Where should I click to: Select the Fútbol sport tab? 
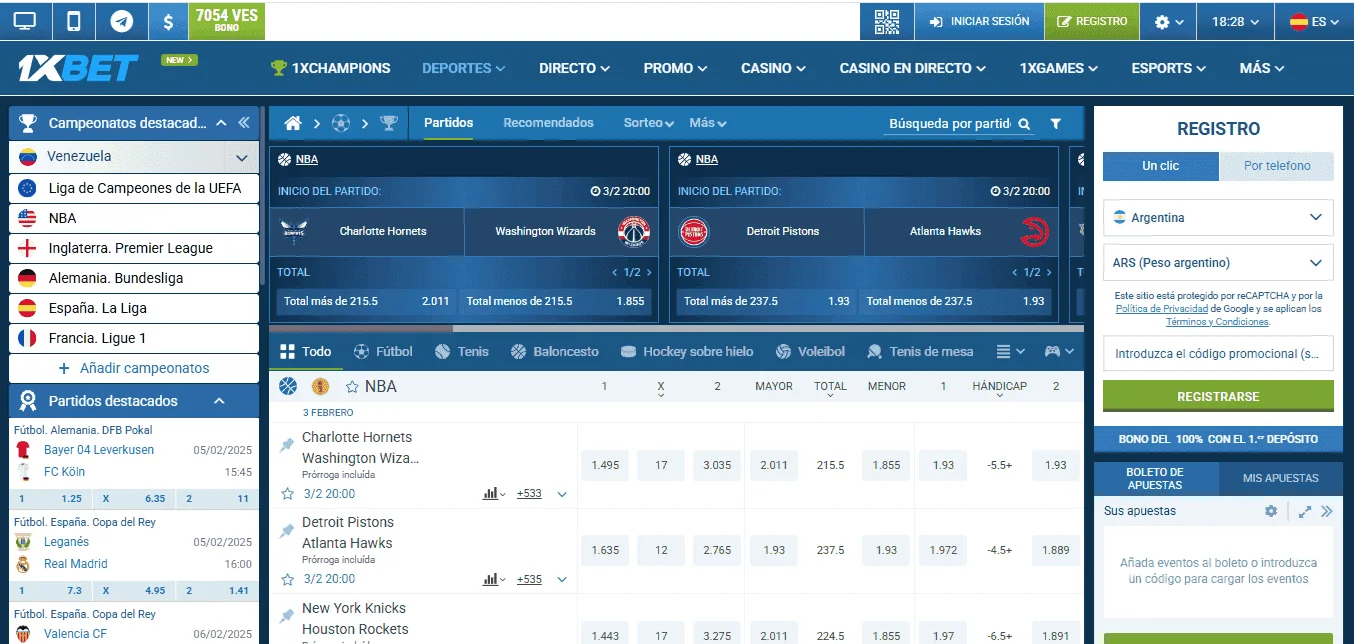pos(382,351)
